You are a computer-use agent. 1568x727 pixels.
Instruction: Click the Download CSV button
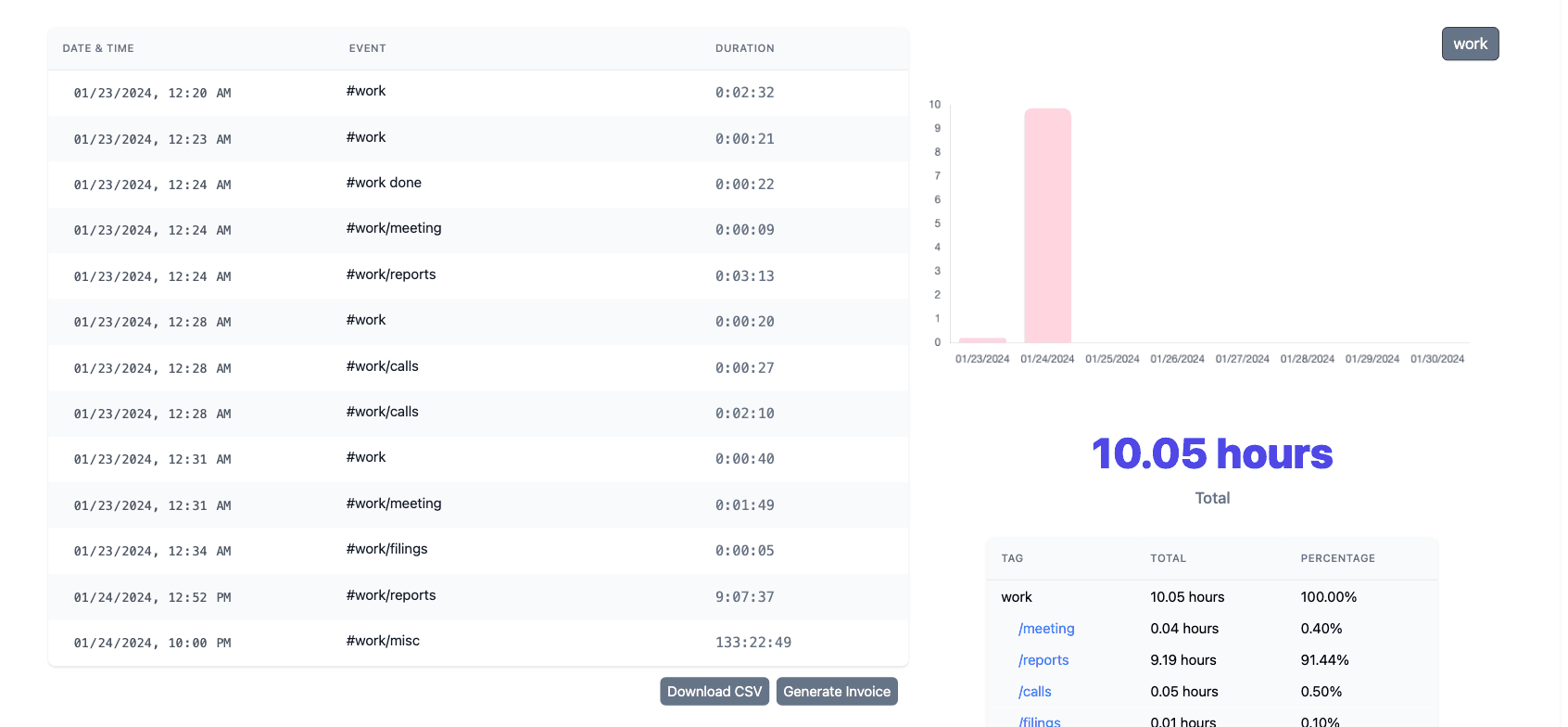(714, 692)
